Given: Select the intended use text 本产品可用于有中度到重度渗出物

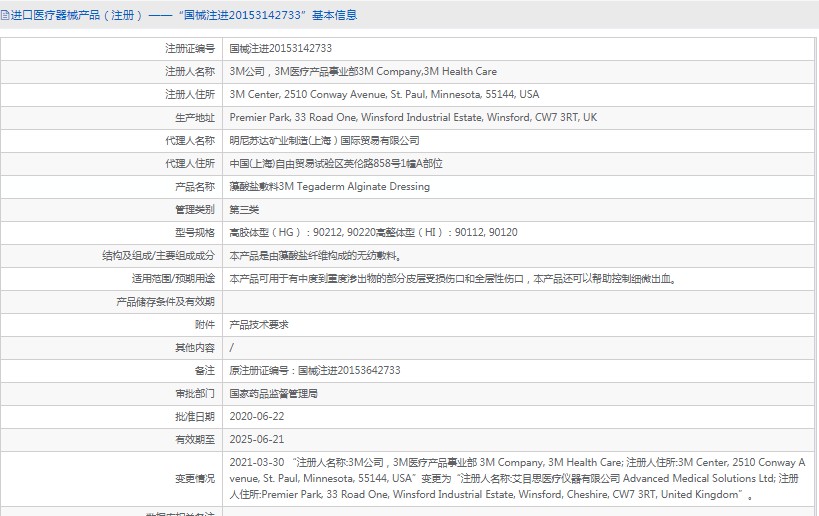Looking at the screenshot, I should tap(453, 278).
